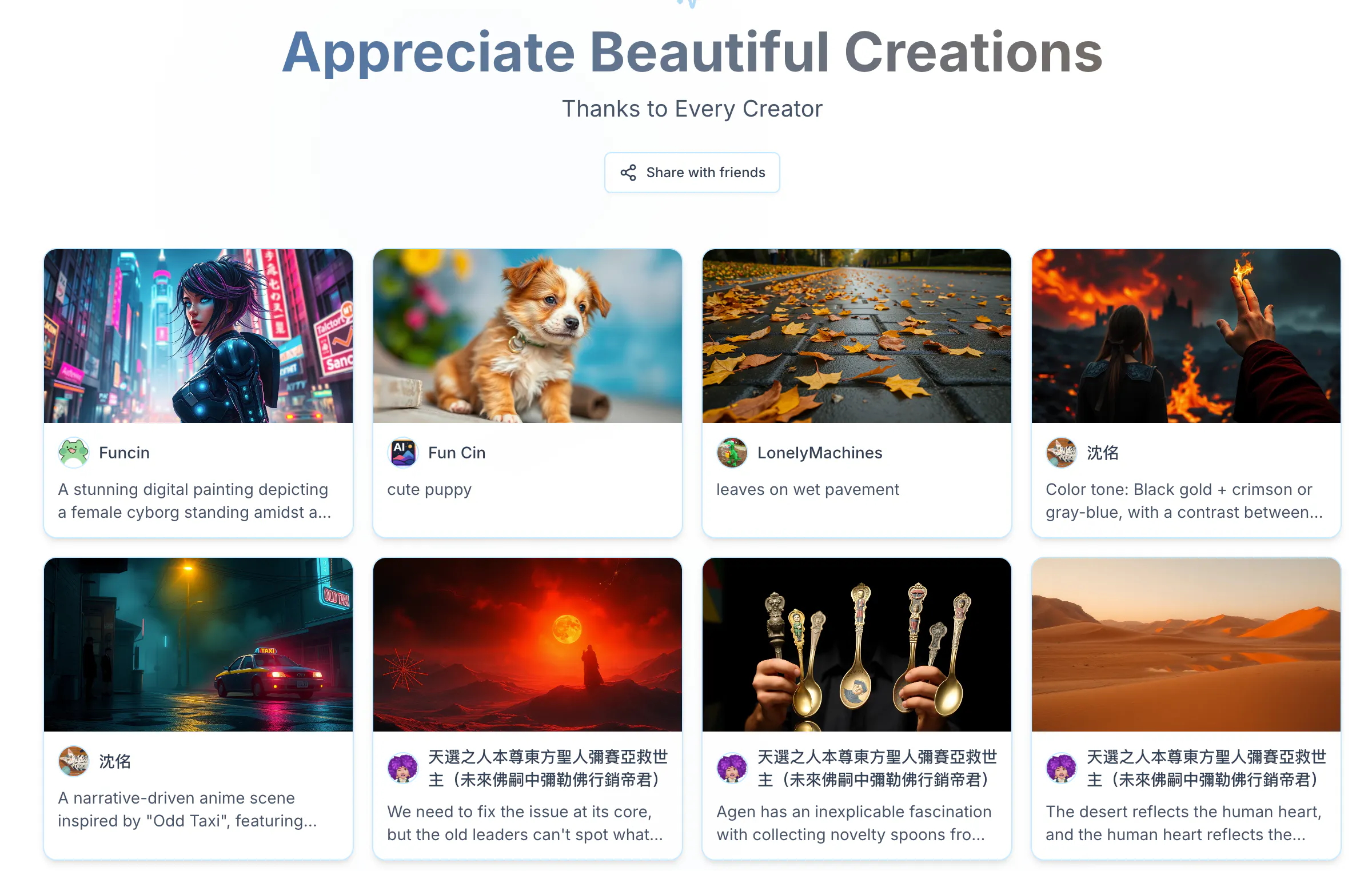Click Fun Cin's AI avatar icon
1372x871 pixels.
(403, 453)
